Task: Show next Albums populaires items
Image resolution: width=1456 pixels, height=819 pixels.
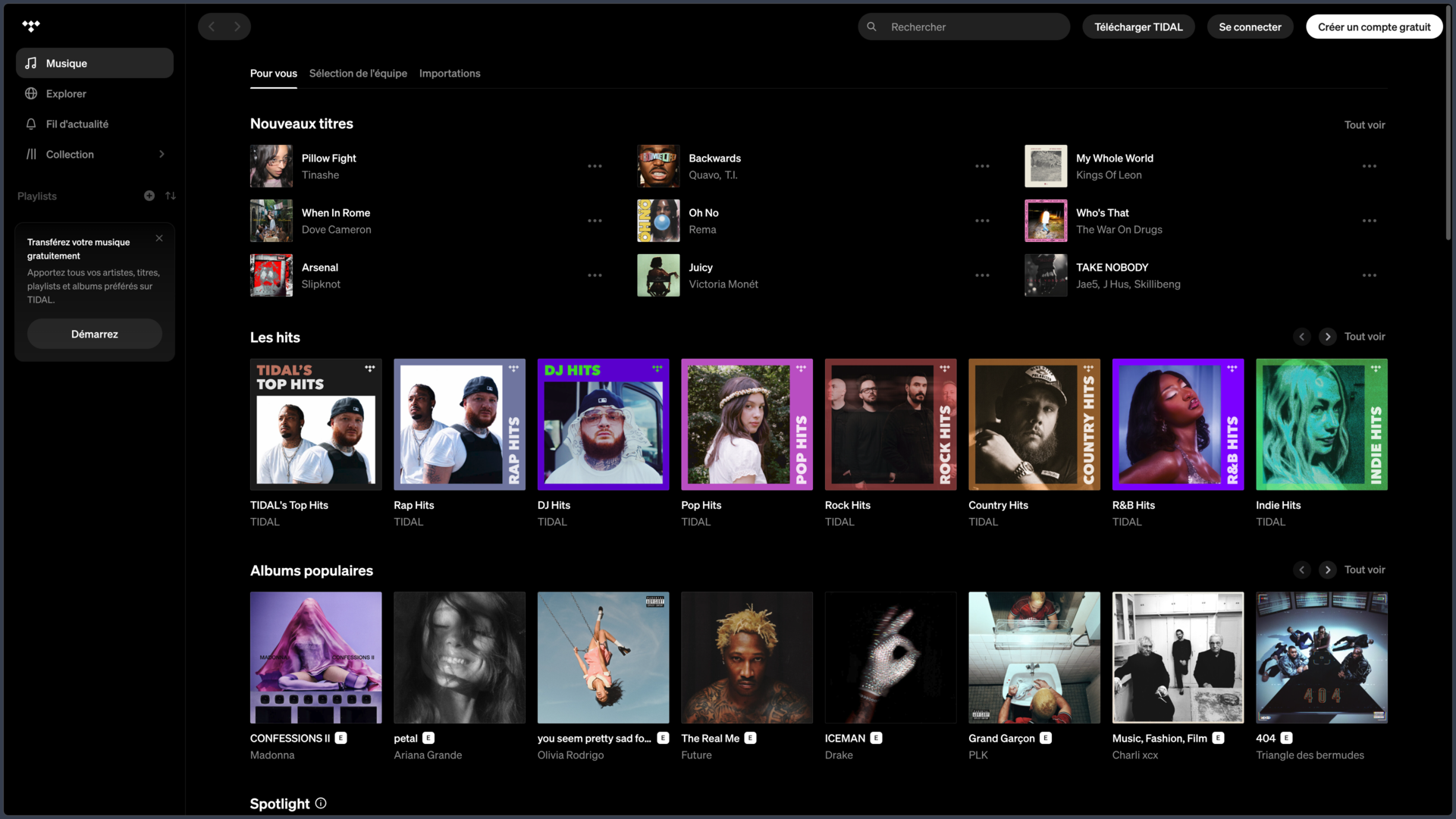Action: point(1328,570)
